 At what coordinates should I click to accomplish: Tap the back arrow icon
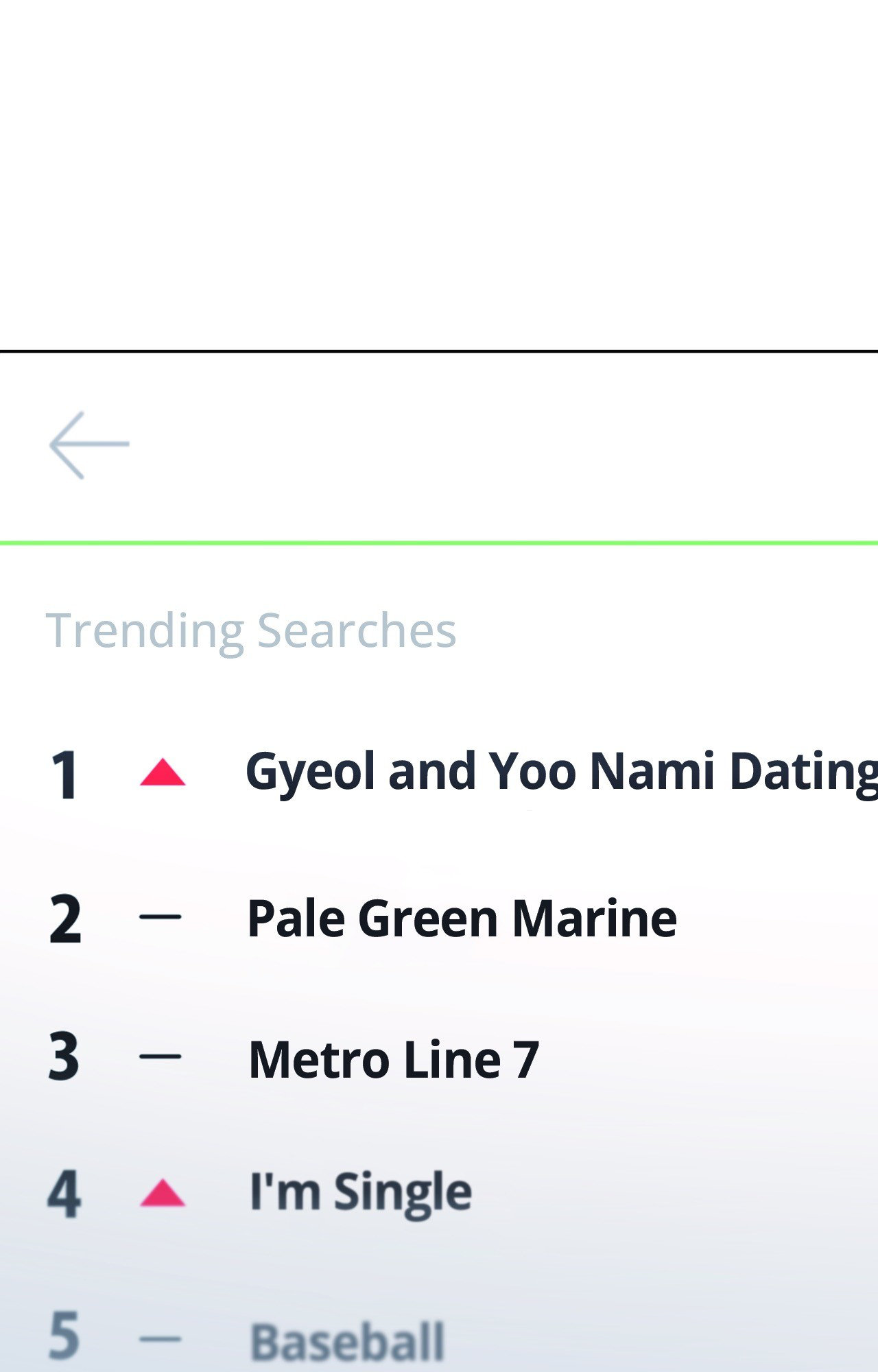click(x=89, y=445)
